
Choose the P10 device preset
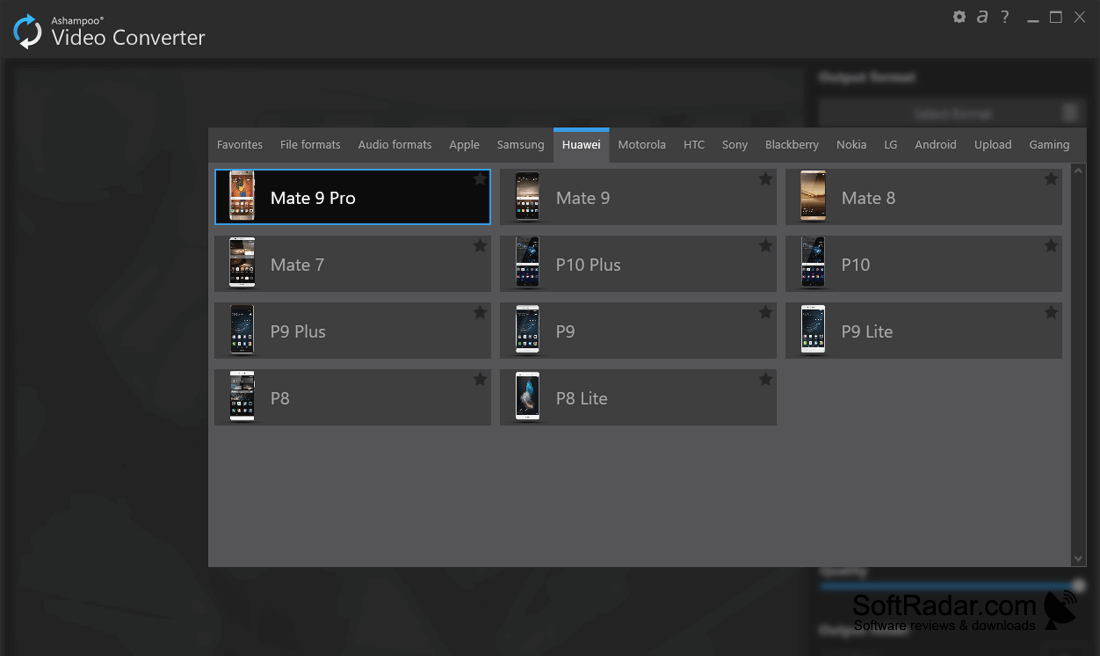[x=923, y=264]
